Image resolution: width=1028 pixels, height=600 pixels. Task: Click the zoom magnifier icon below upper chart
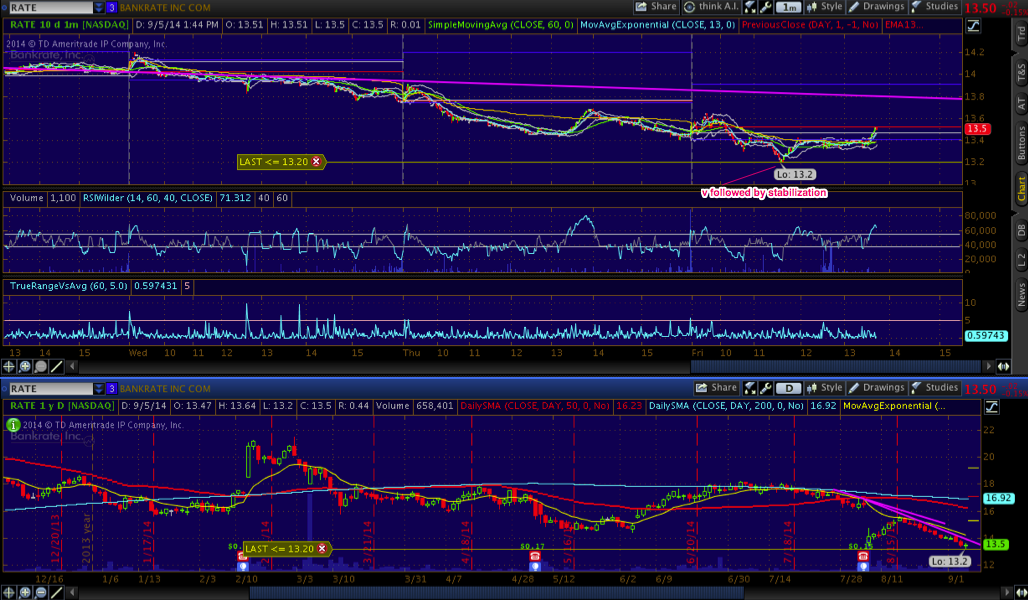click(x=25, y=367)
